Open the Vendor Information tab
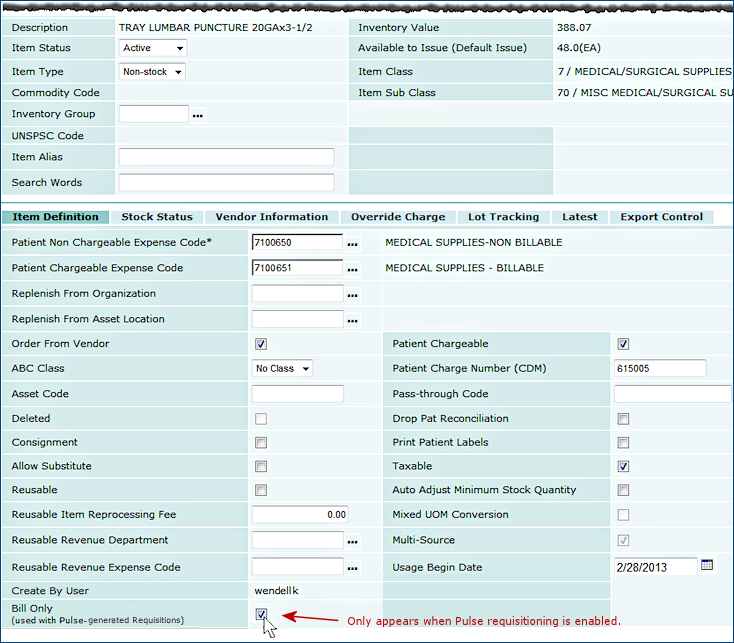Viewport: 734px width, 643px height. 271,217
